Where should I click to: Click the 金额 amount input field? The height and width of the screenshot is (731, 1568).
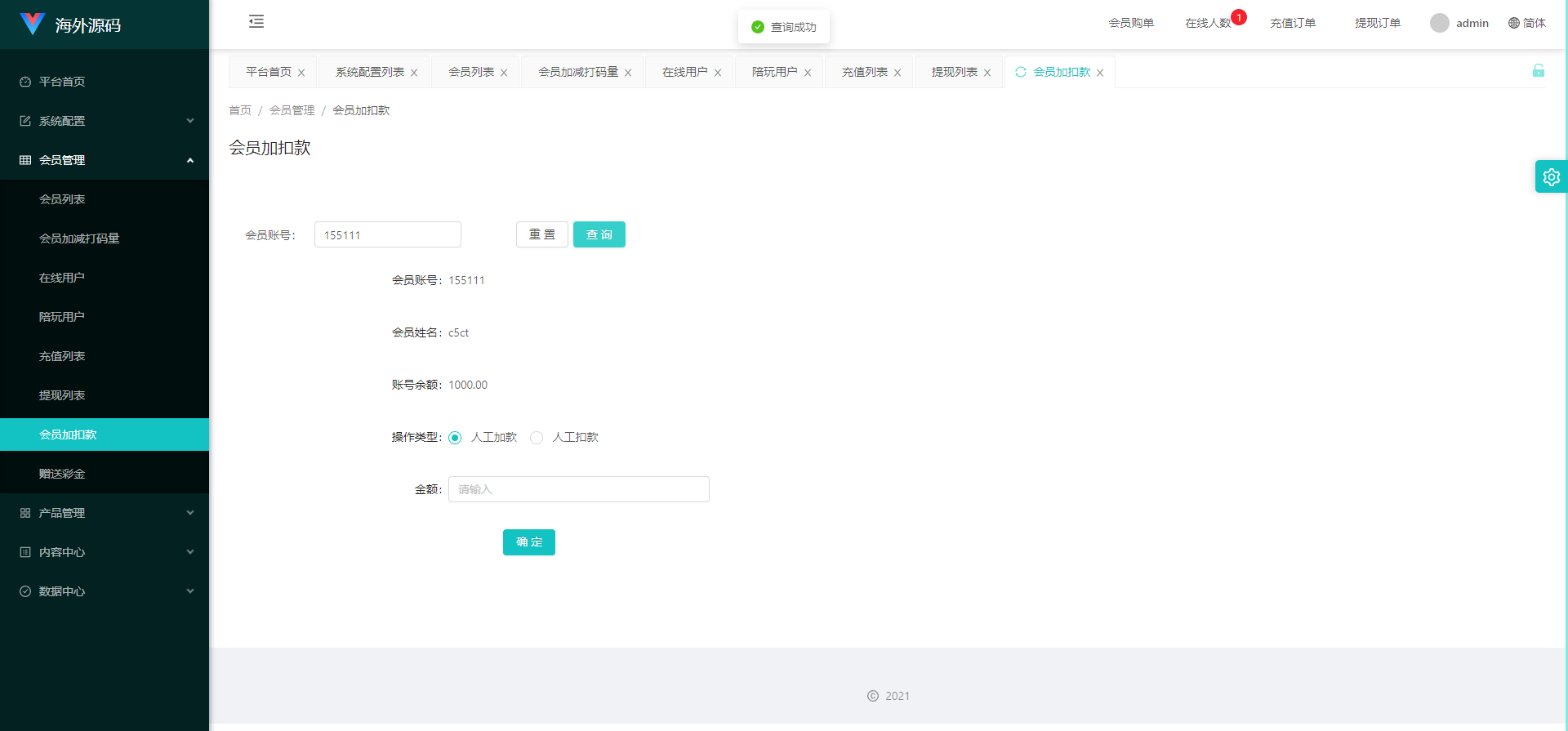(x=578, y=489)
